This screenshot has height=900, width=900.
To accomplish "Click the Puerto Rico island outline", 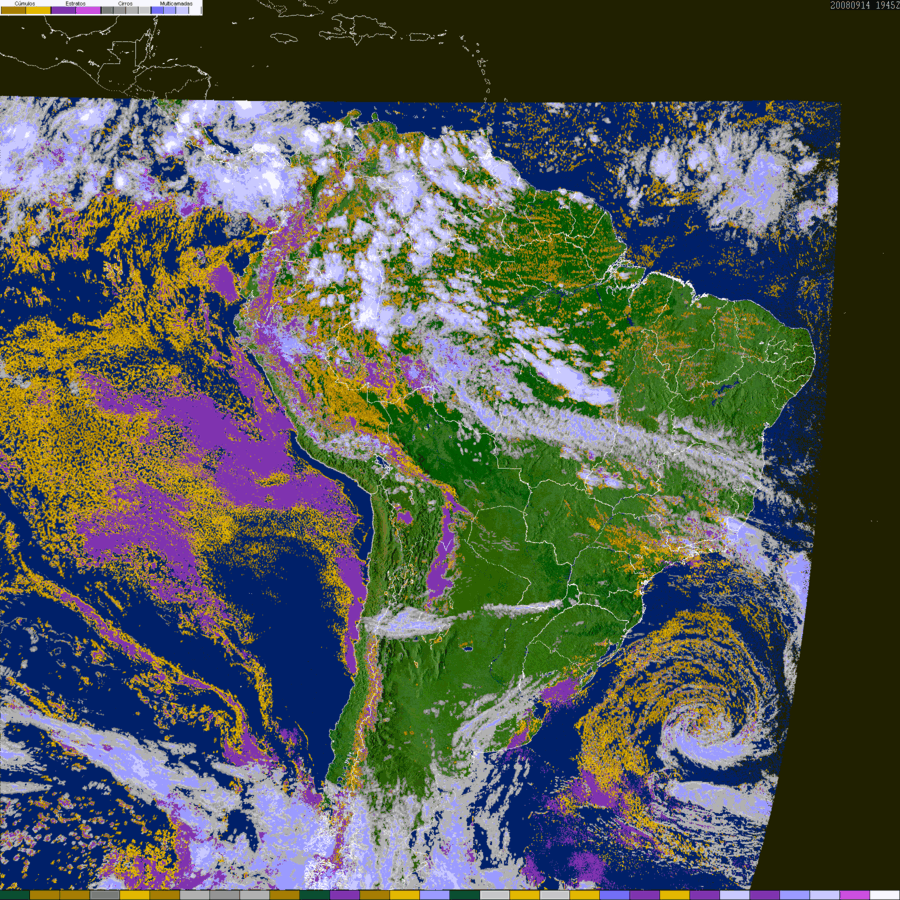I will [x=421, y=37].
